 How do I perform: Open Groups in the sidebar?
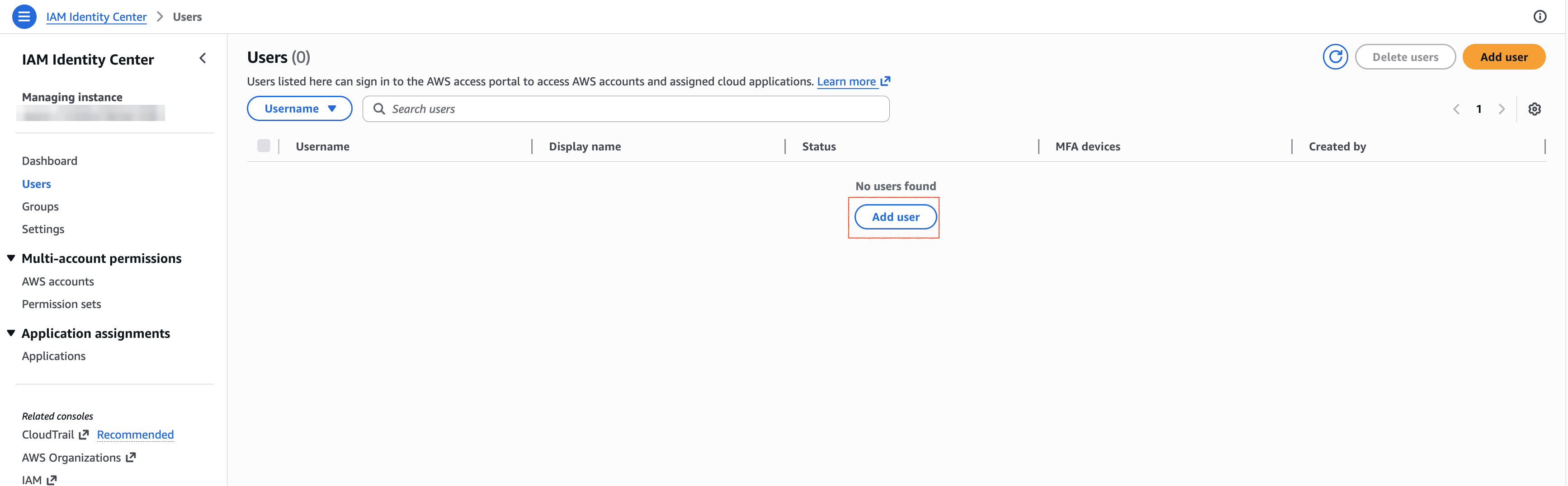coord(40,206)
